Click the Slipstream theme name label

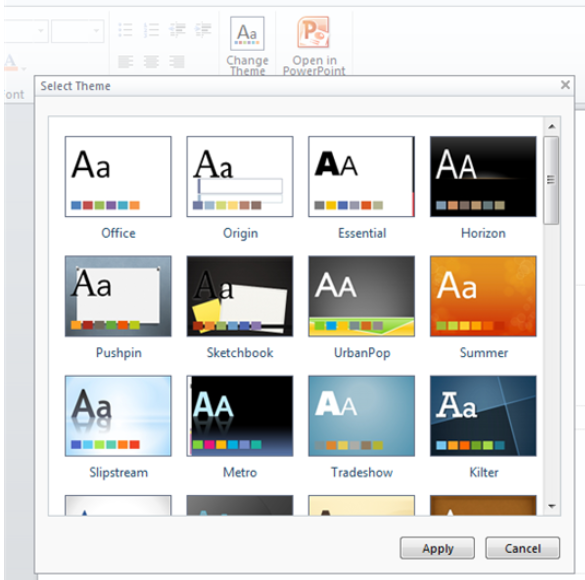tap(118, 473)
